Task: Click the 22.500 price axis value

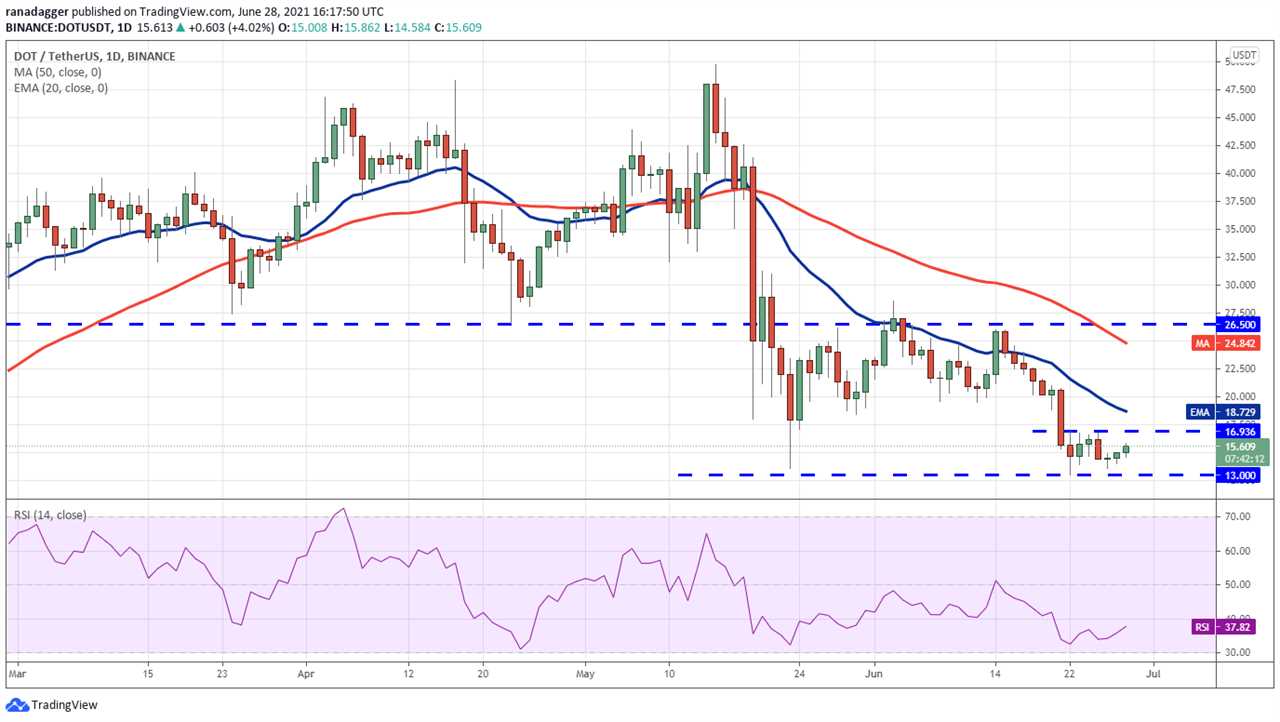Action: (x=1241, y=369)
